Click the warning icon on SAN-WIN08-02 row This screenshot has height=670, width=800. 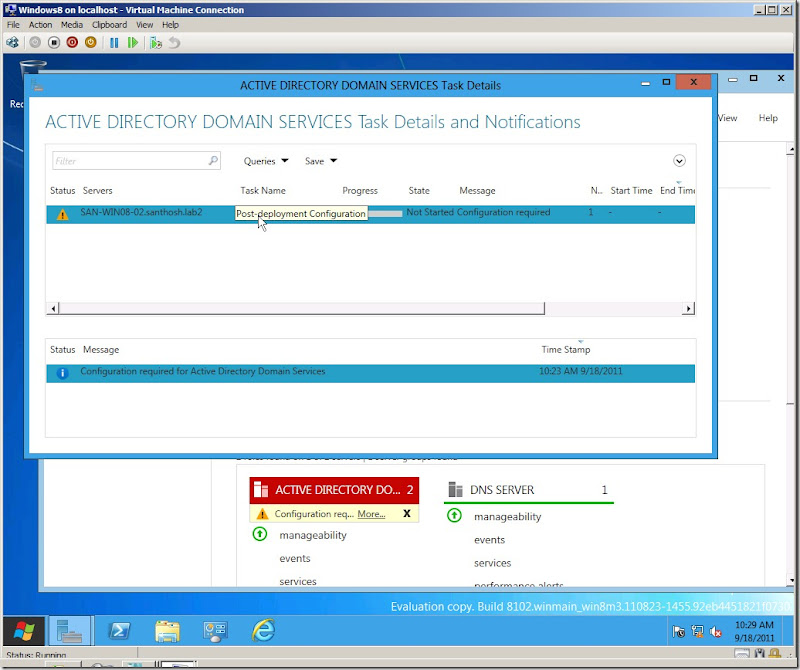click(x=62, y=214)
